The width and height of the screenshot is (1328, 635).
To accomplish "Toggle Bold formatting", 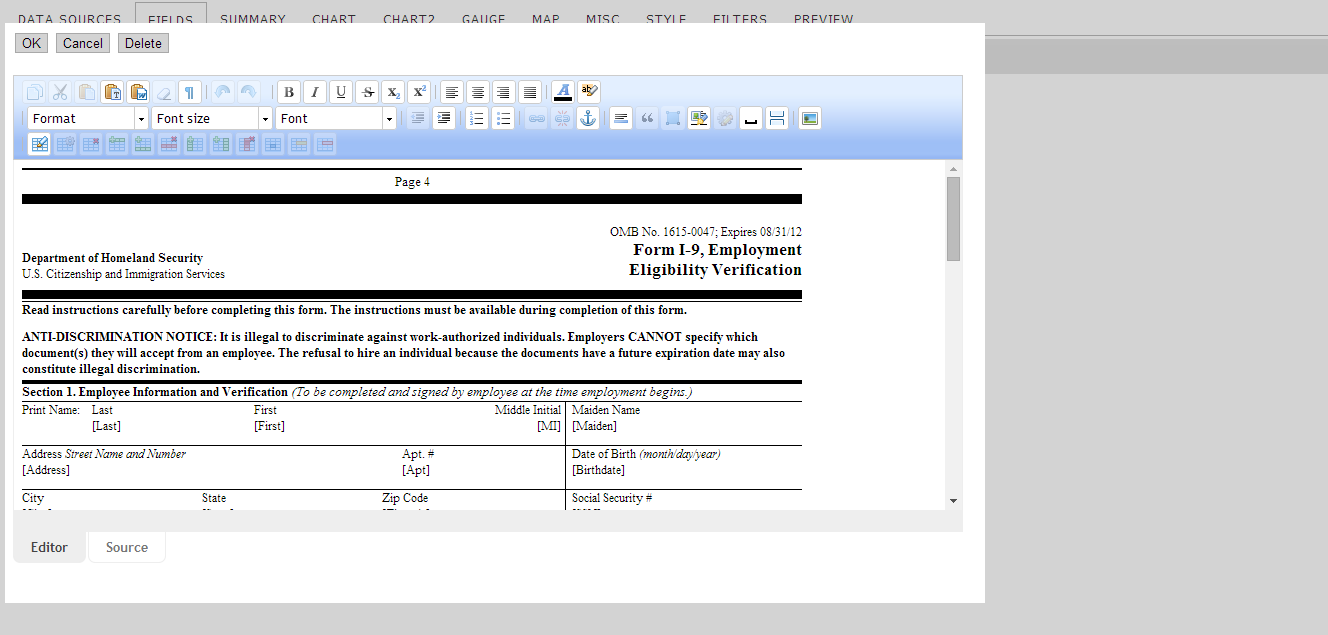I will pos(289,92).
